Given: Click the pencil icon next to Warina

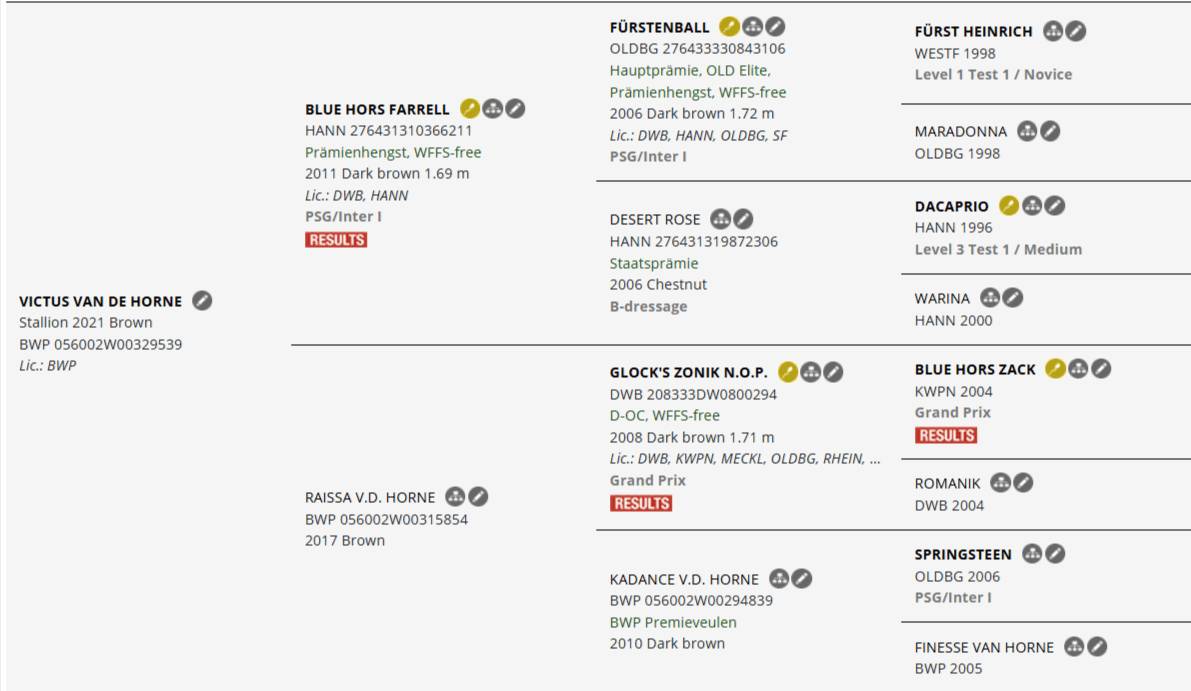Looking at the screenshot, I should click(1013, 297).
